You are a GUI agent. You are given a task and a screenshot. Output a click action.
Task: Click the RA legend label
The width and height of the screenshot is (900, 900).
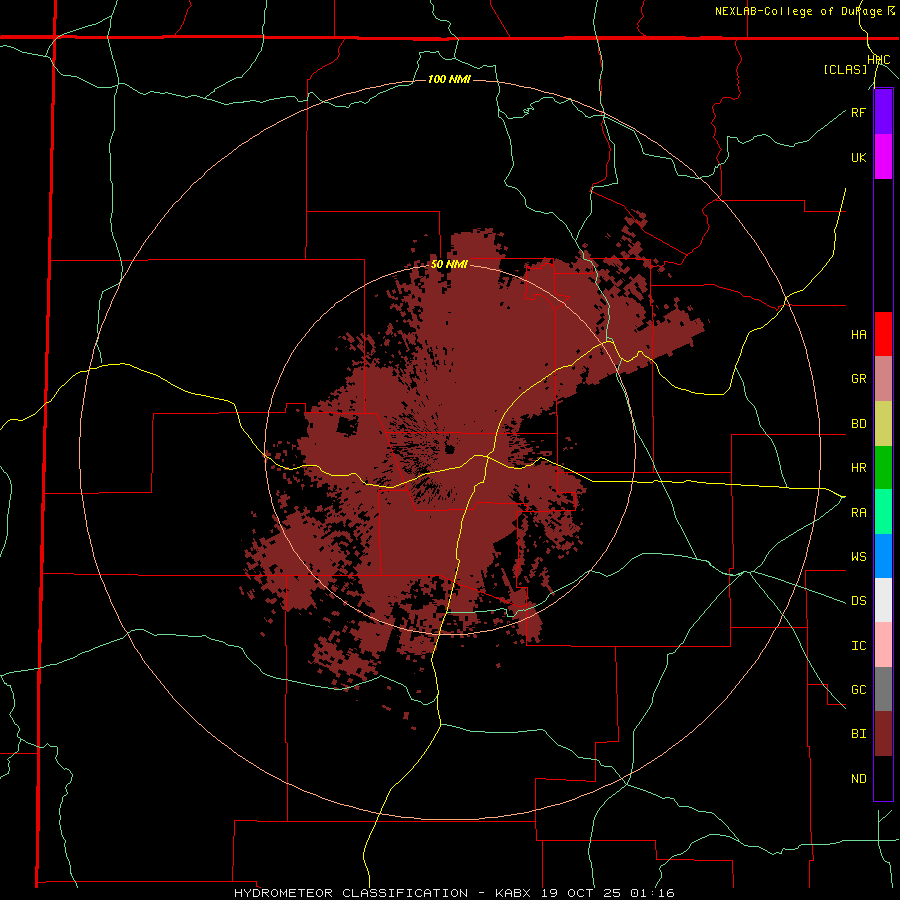click(x=858, y=513)
